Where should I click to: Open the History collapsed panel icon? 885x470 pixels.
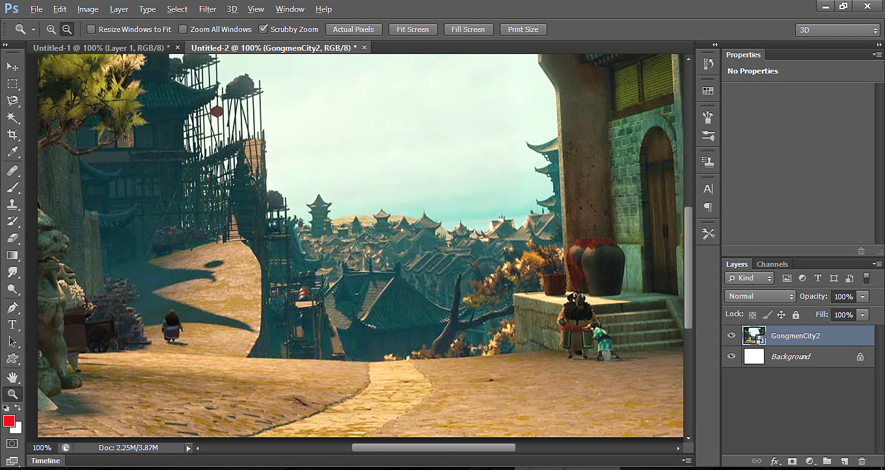pos(708,64)
